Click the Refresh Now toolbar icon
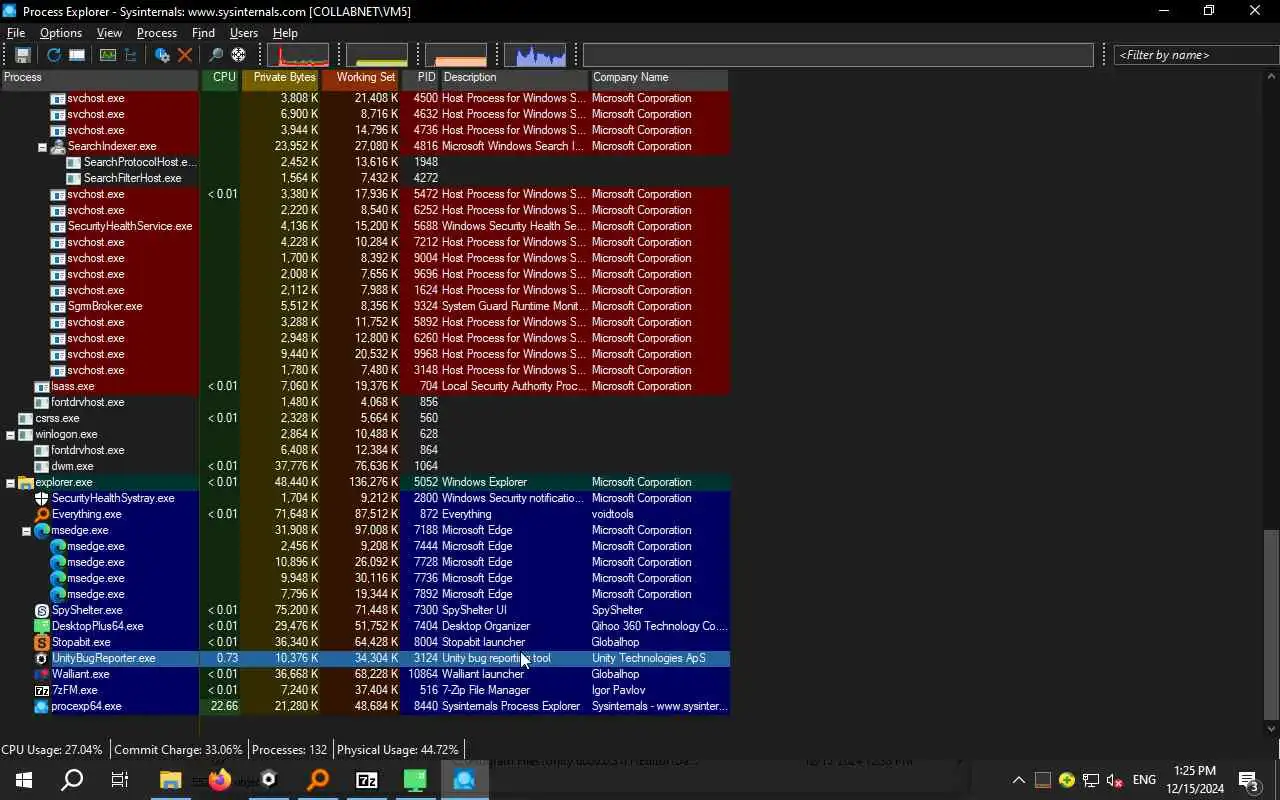Screen dimensions: 1280x800 (x=53, y=55)
